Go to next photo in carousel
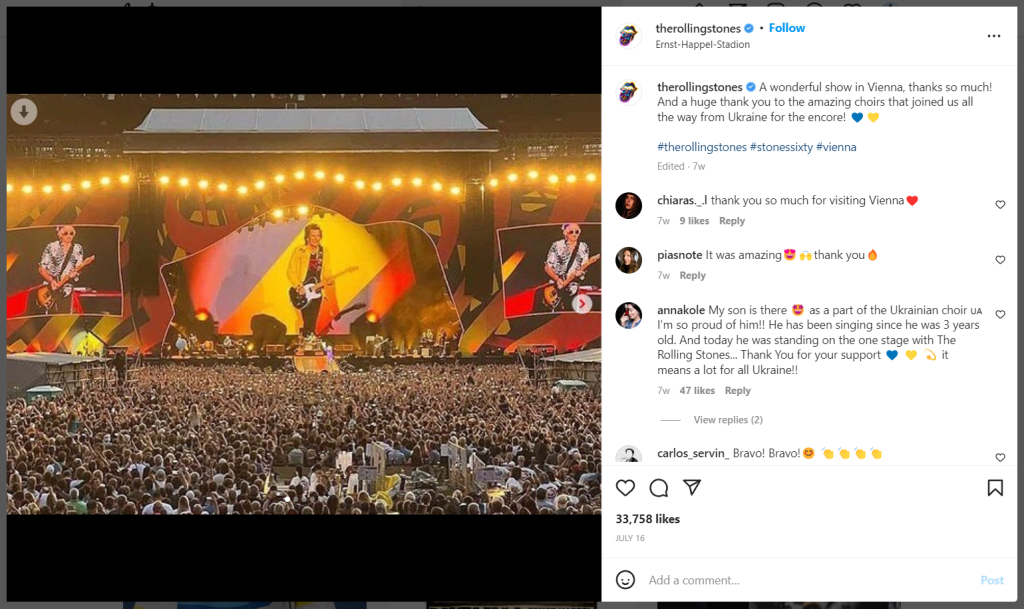This screenshot has width=1024, height=609. tap(581, 304)
